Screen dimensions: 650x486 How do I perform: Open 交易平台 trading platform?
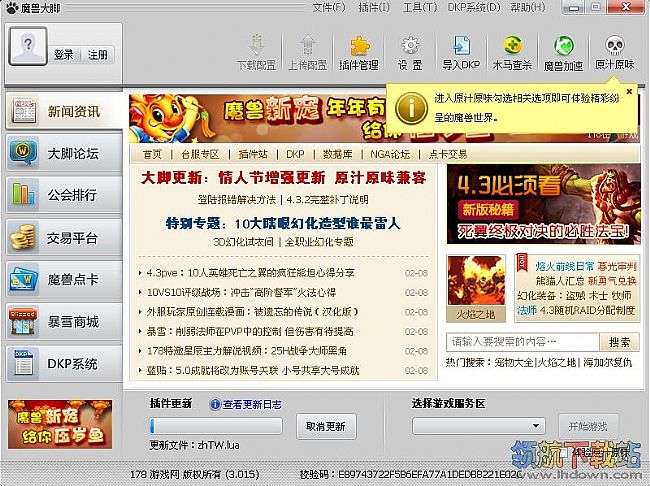64,238
